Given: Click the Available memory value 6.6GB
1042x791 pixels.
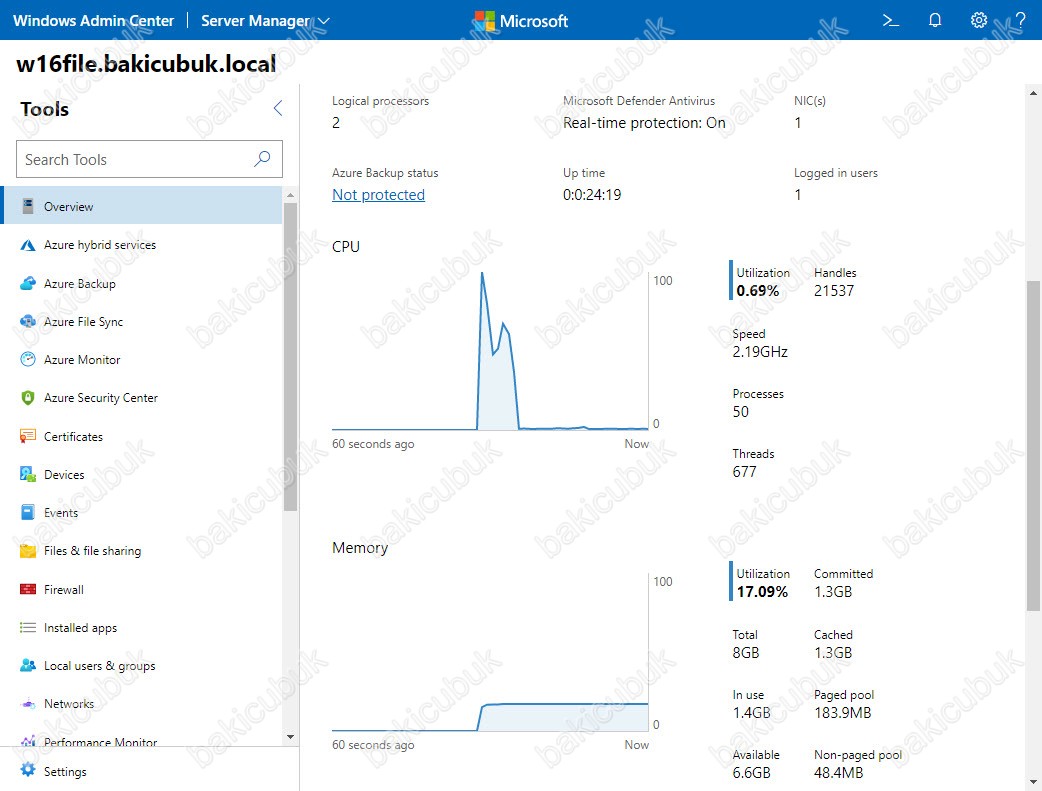Looking at the screenshot, I should point(752,772).
